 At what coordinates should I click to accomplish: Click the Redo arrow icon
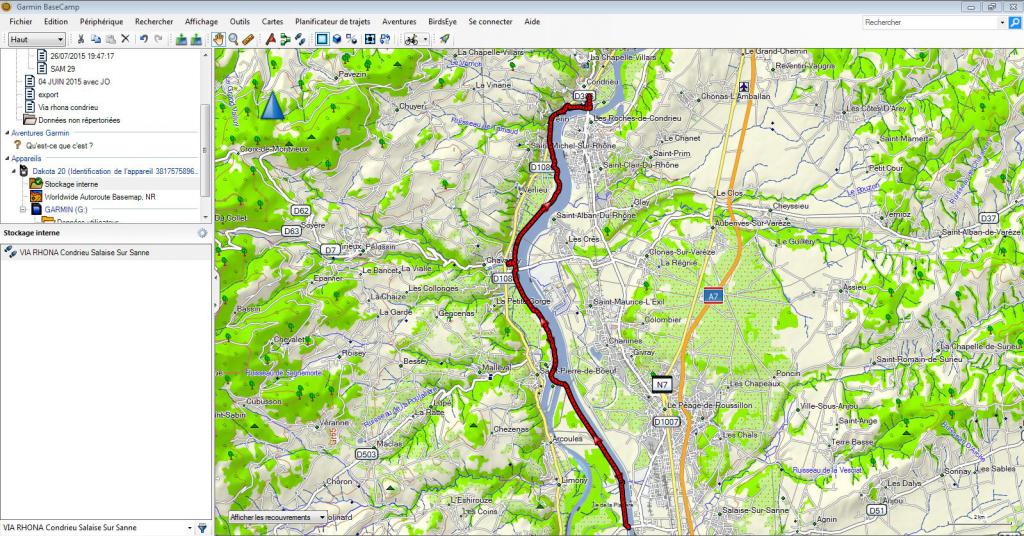[x=158, y=39]
